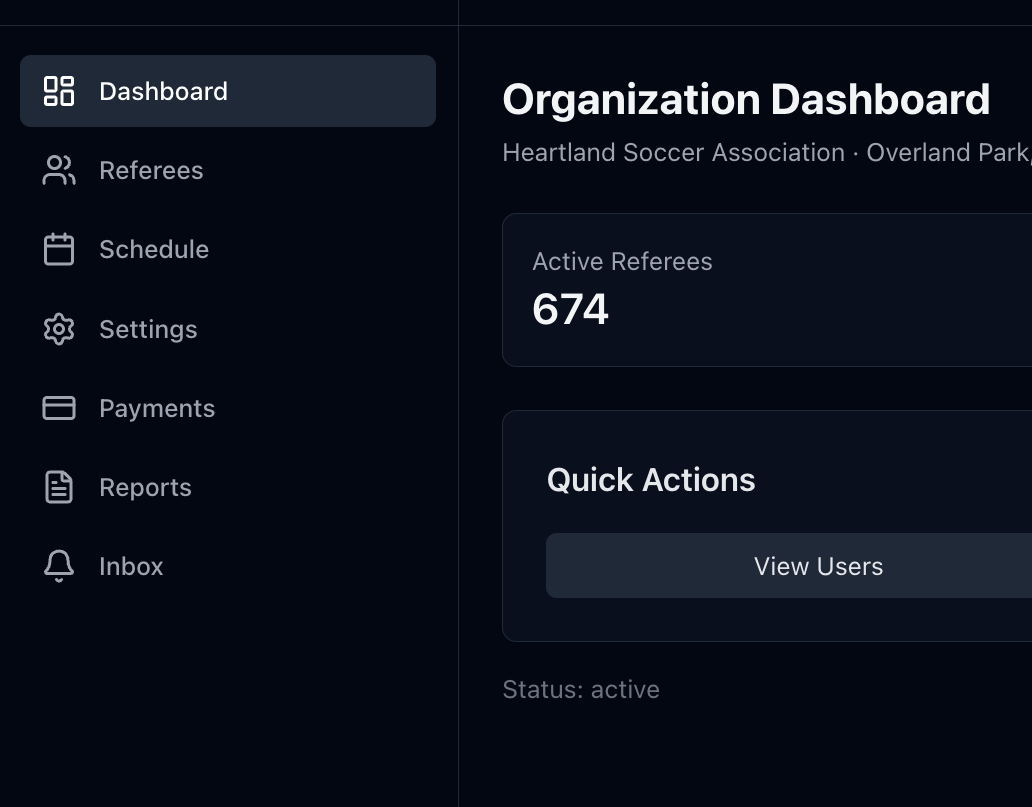Image resolution: width=1032 pixels, height=807 pixels.
Task: Click the Schedule calendar icon
Action: (x=59, y=249)
